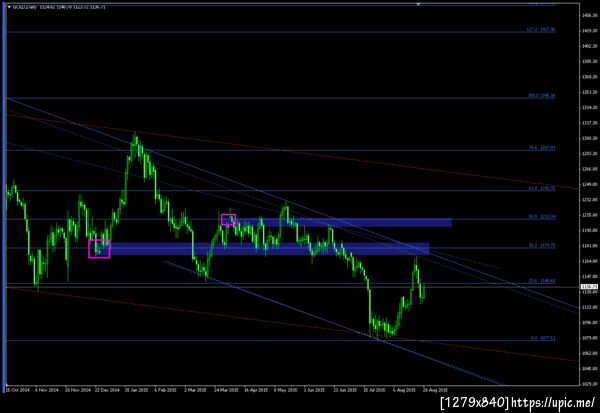Viewport: 600px width, 413px height.
Task: Click the 6 Nov 2014 date label
Action: 47,390
